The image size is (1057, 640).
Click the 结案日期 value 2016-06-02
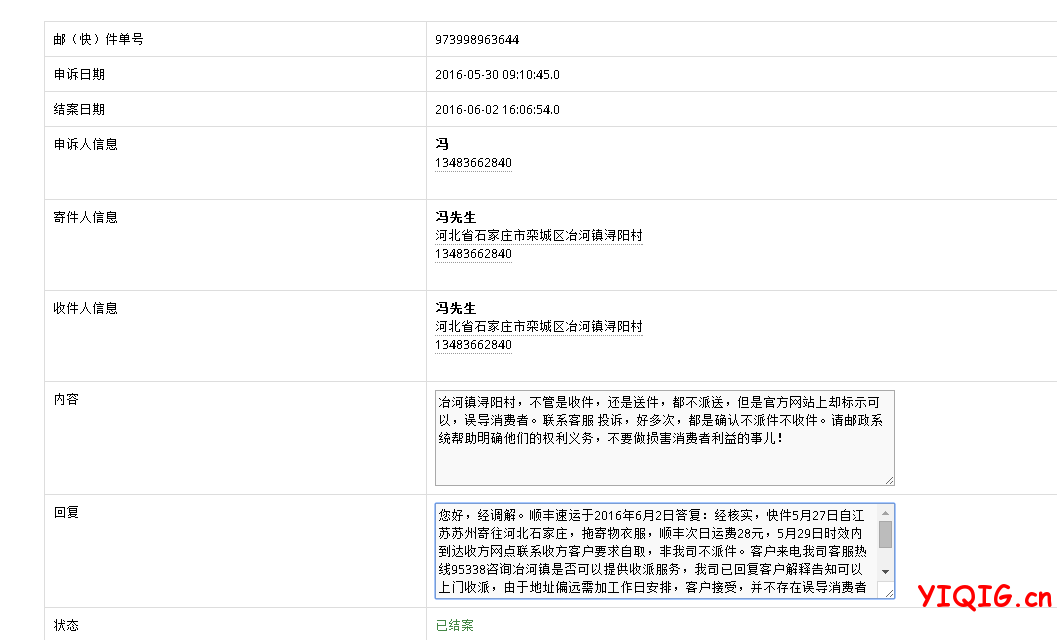click(x=497, y=110)
